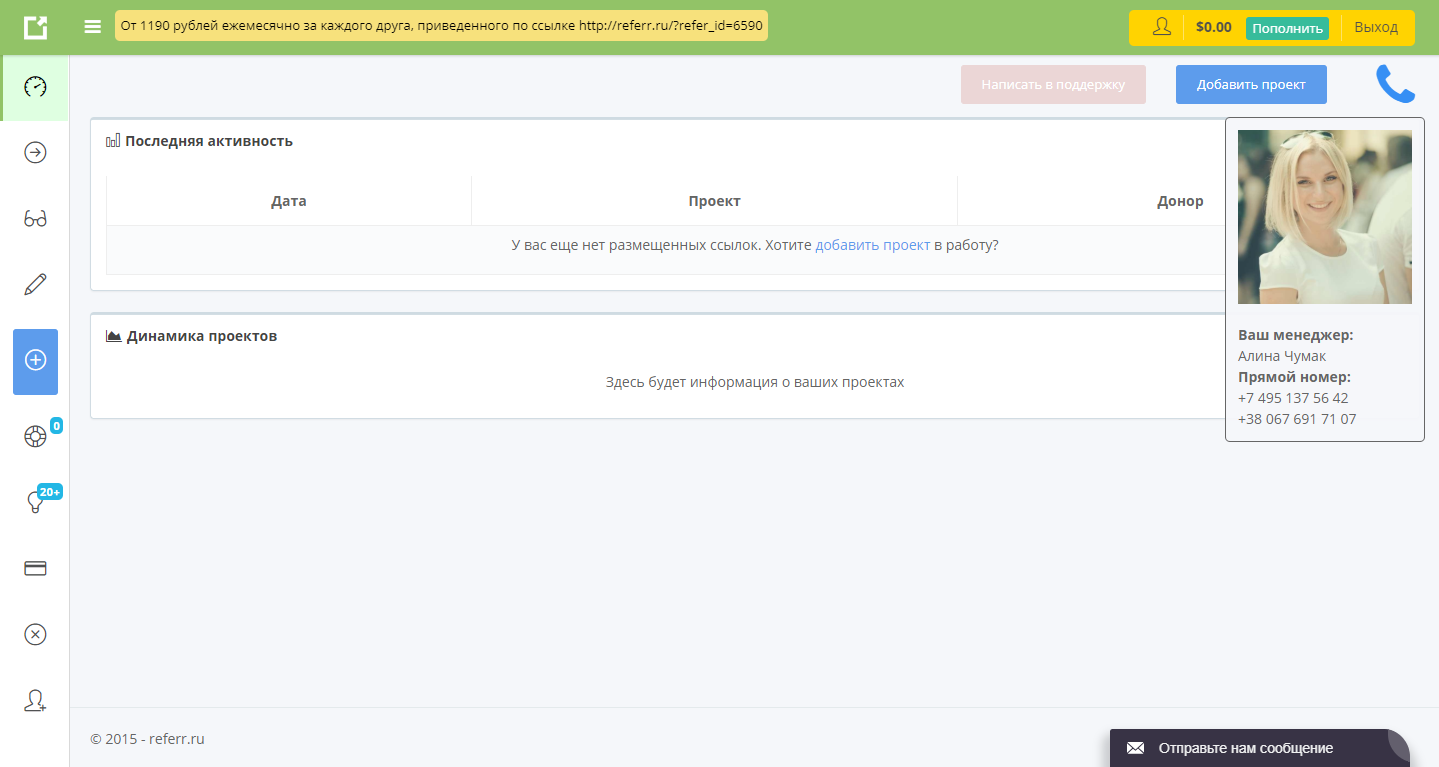Viewport: 1439px width, 767px height.
Task: Click phone number +7 495 137 56 42
Action: tap(1293, 398)
